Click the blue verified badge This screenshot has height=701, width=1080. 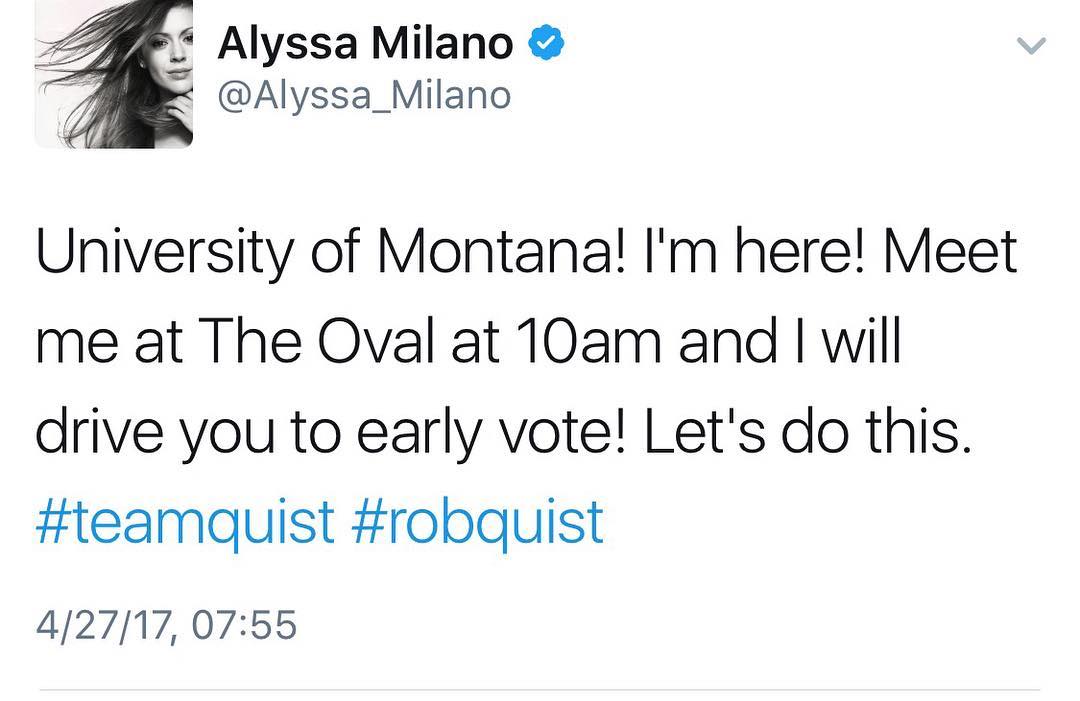[546, 43]
